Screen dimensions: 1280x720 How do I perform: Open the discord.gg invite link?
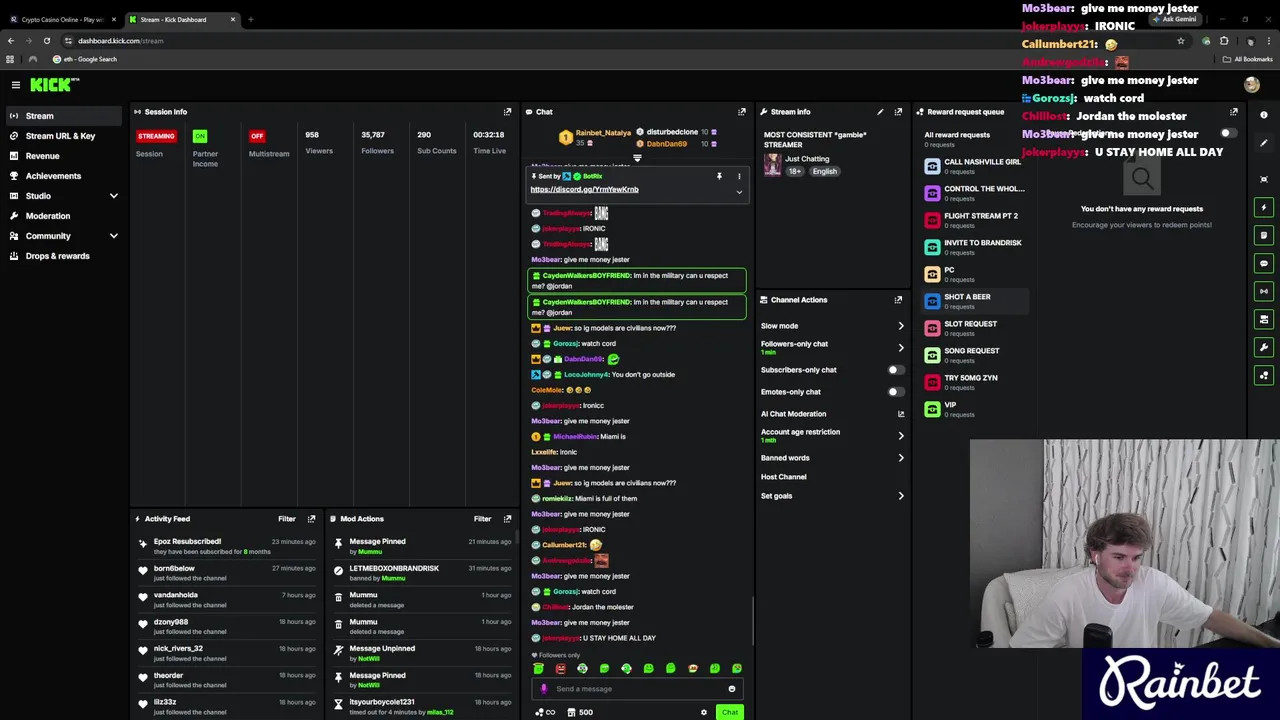point(584,189)
